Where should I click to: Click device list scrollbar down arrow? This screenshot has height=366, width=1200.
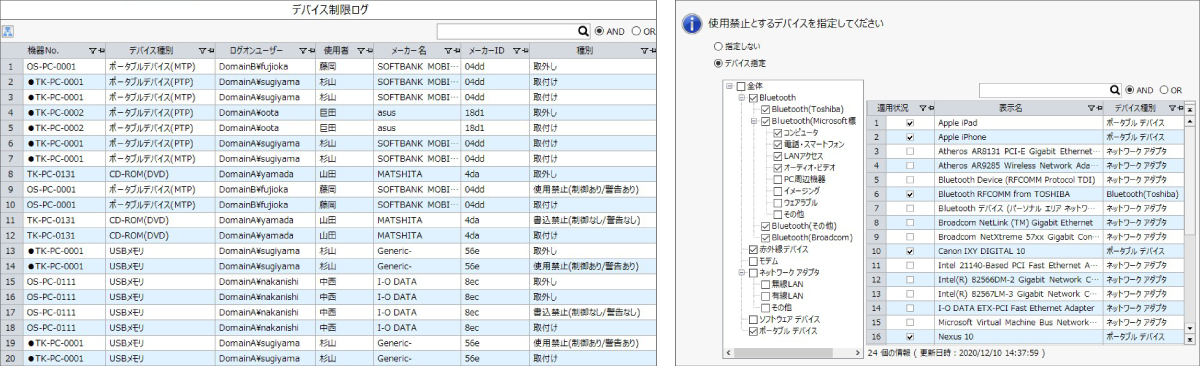pos(1190,328)
